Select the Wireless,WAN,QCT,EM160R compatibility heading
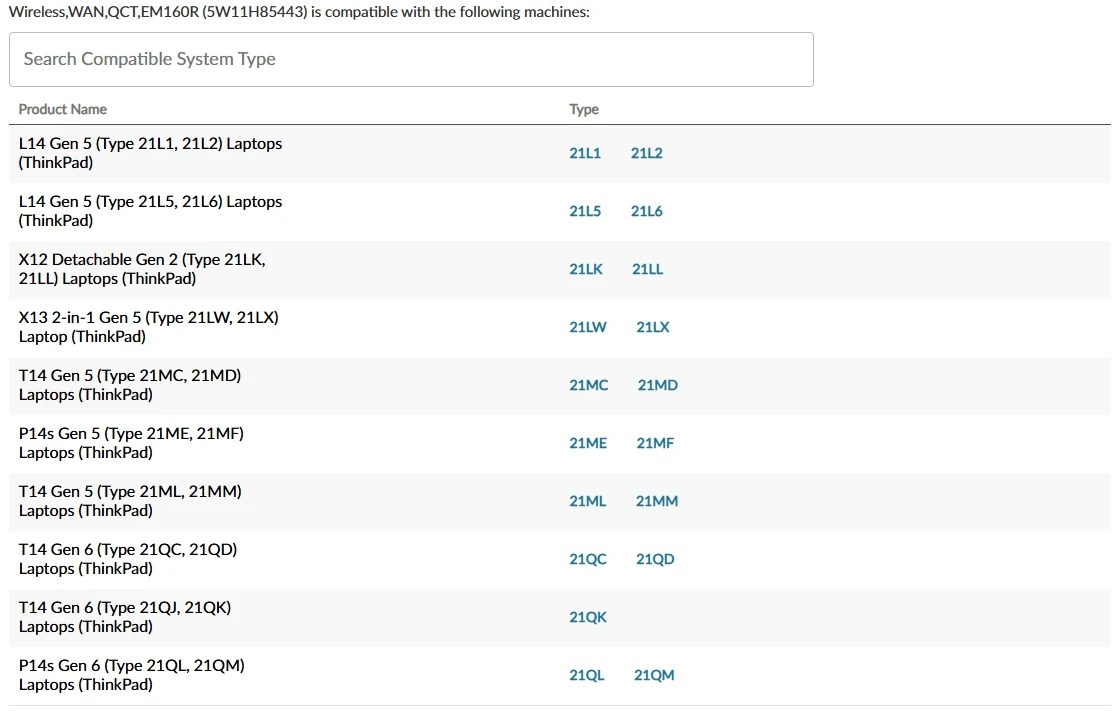 (299, 12)
